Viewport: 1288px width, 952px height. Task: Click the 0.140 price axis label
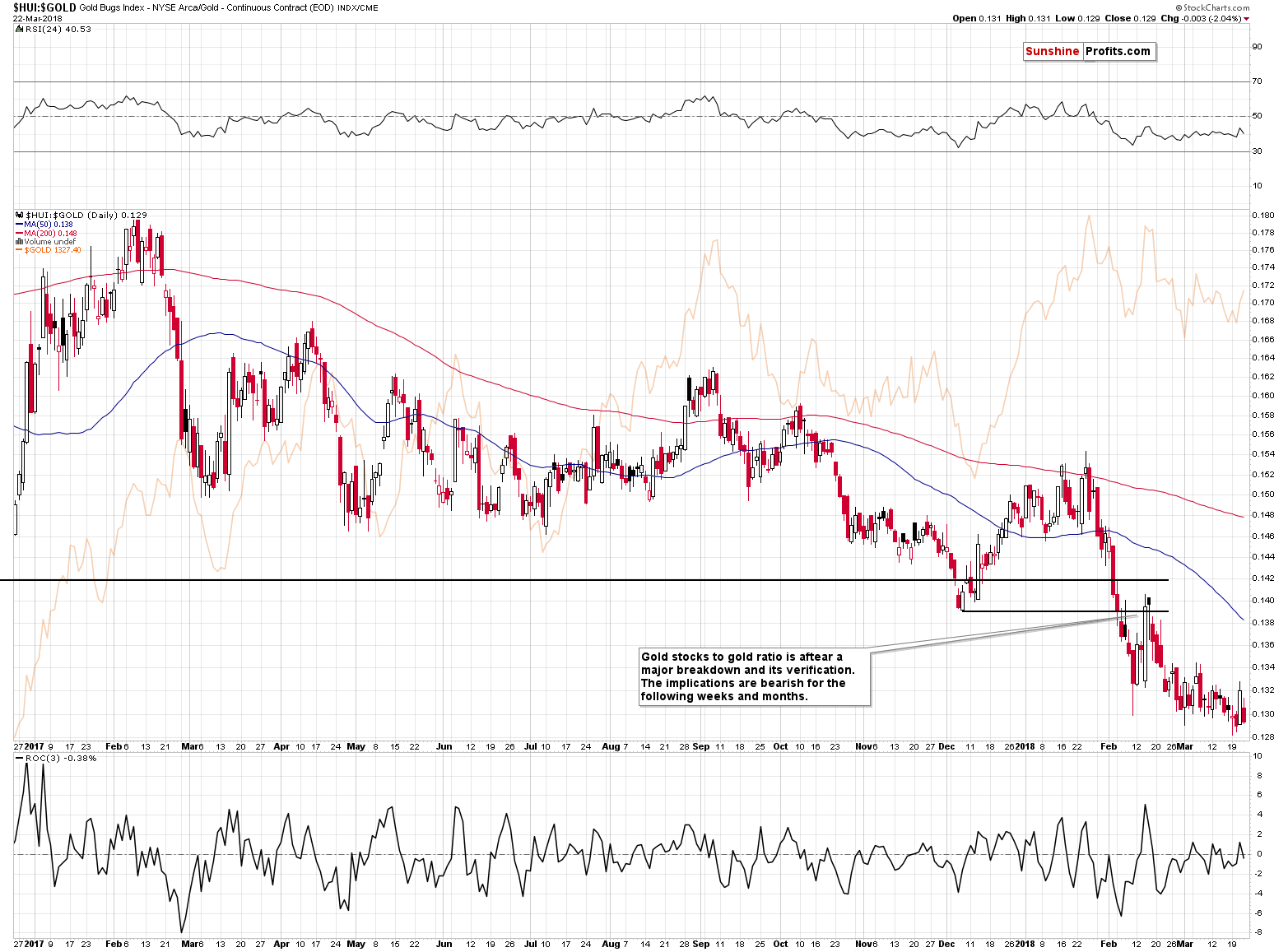(1263, 600)
